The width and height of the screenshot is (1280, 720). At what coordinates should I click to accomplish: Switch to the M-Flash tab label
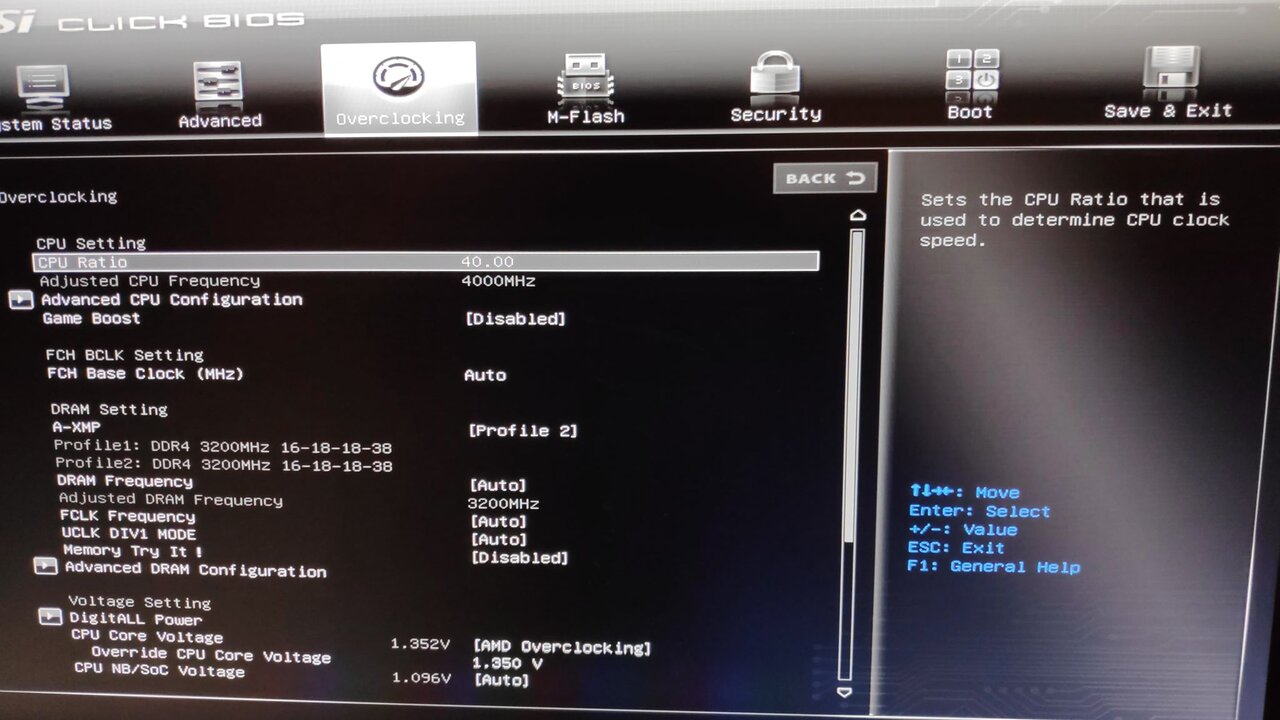(586, 117)
